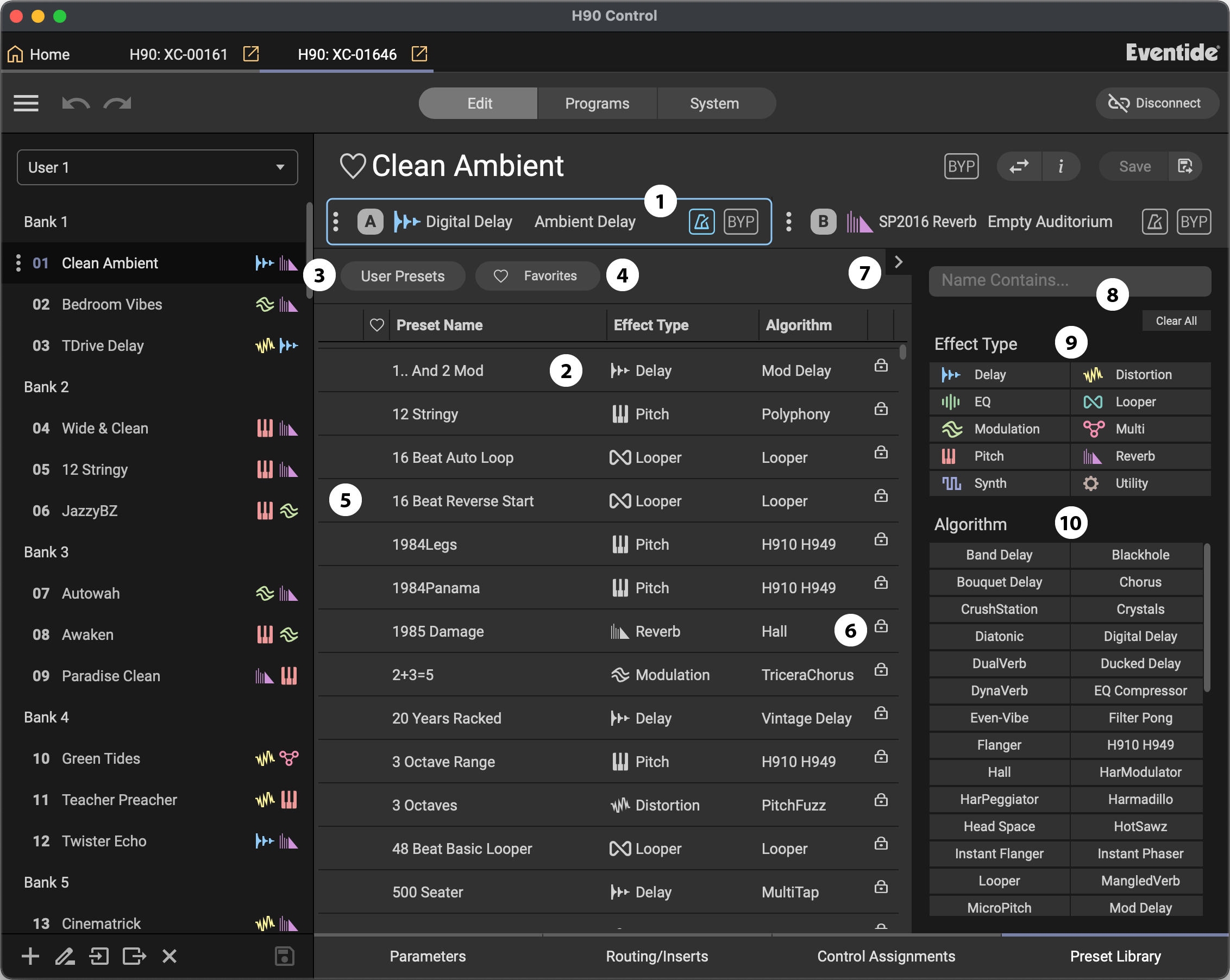Click the Disconnect button
Screen dimensions: 1230x980
pyautogui.click(x=1157, y=103)
